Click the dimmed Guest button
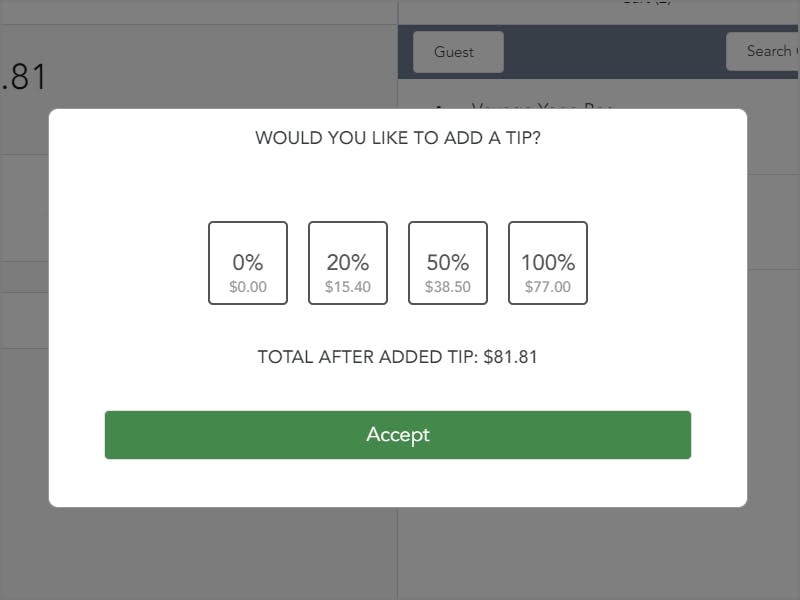The image size is (800, 600). coord(458,52)
